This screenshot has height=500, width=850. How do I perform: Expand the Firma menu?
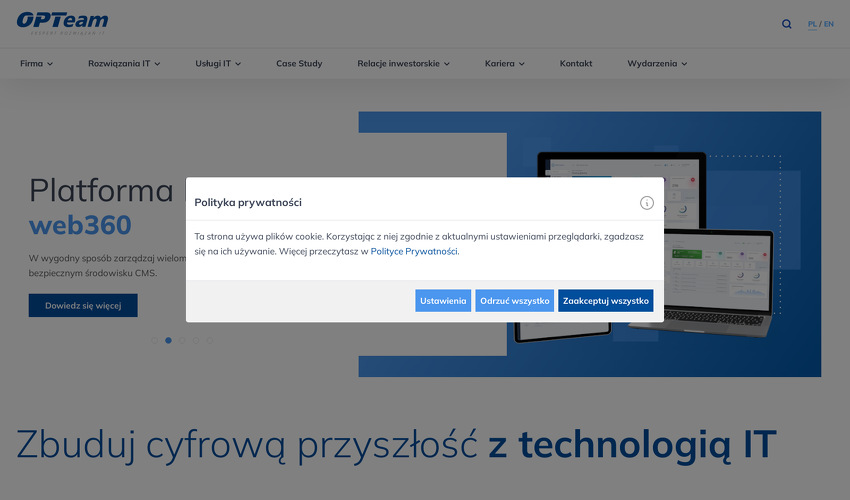[x=36, y=63]
